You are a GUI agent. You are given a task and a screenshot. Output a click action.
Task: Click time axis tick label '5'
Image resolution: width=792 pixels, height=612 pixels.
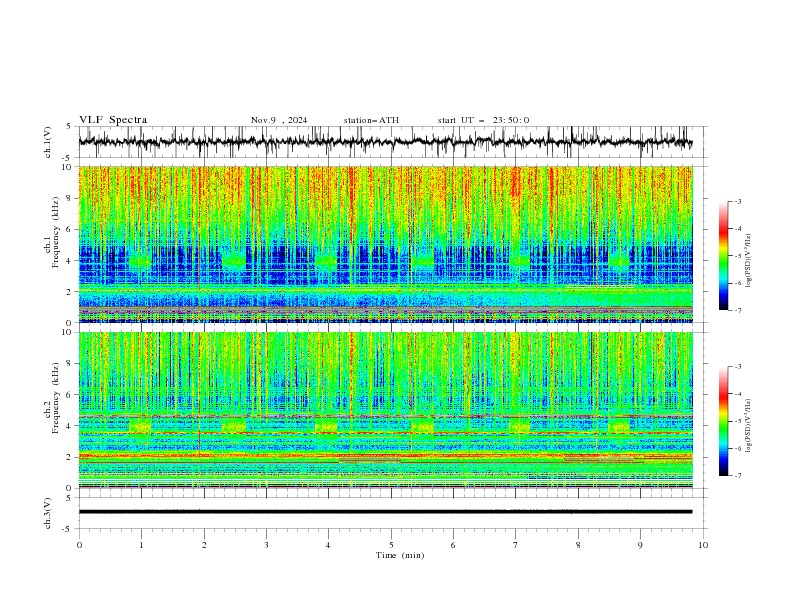[391, 545]
